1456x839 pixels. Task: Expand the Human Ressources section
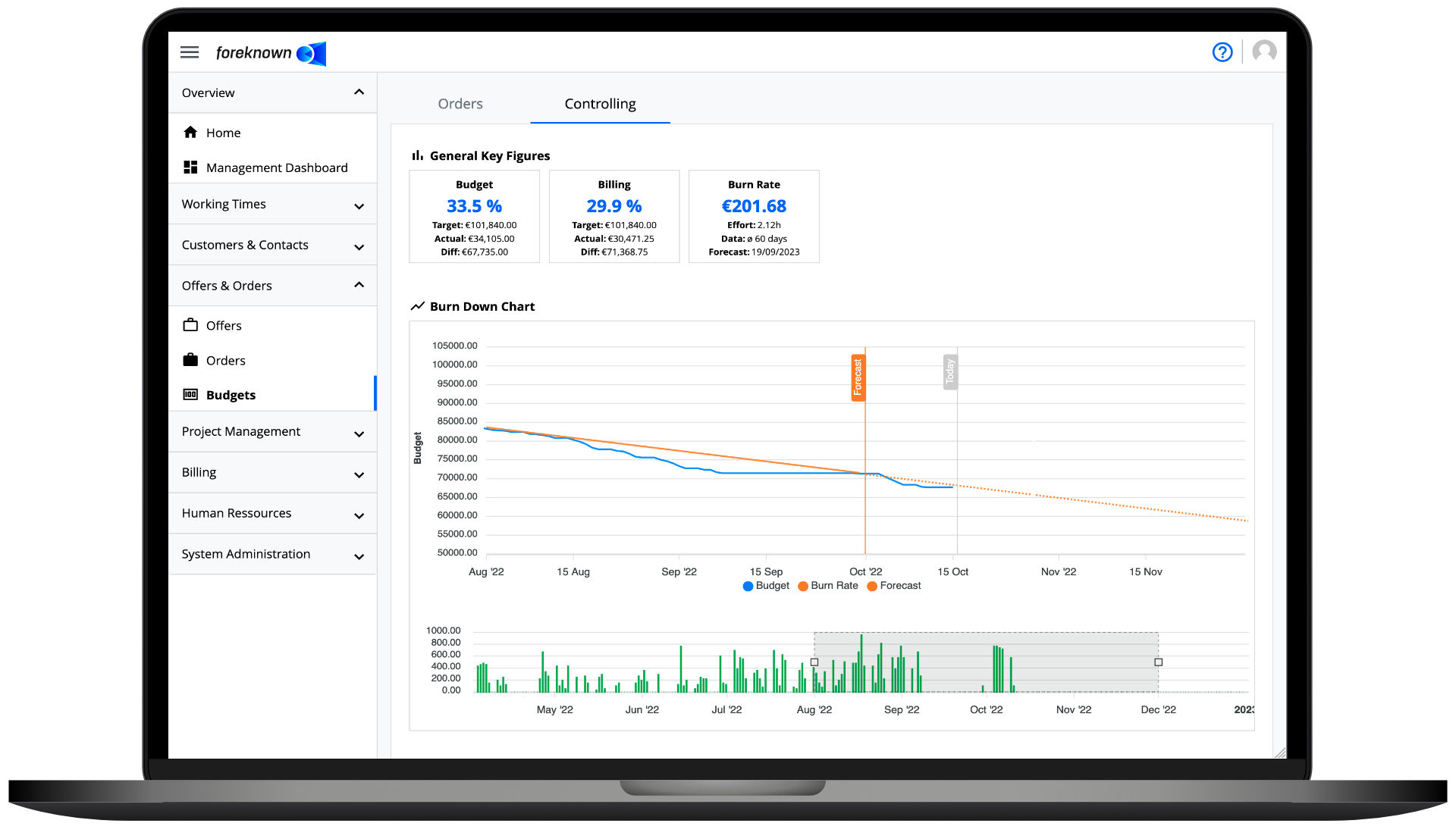(x=272, y=514)
